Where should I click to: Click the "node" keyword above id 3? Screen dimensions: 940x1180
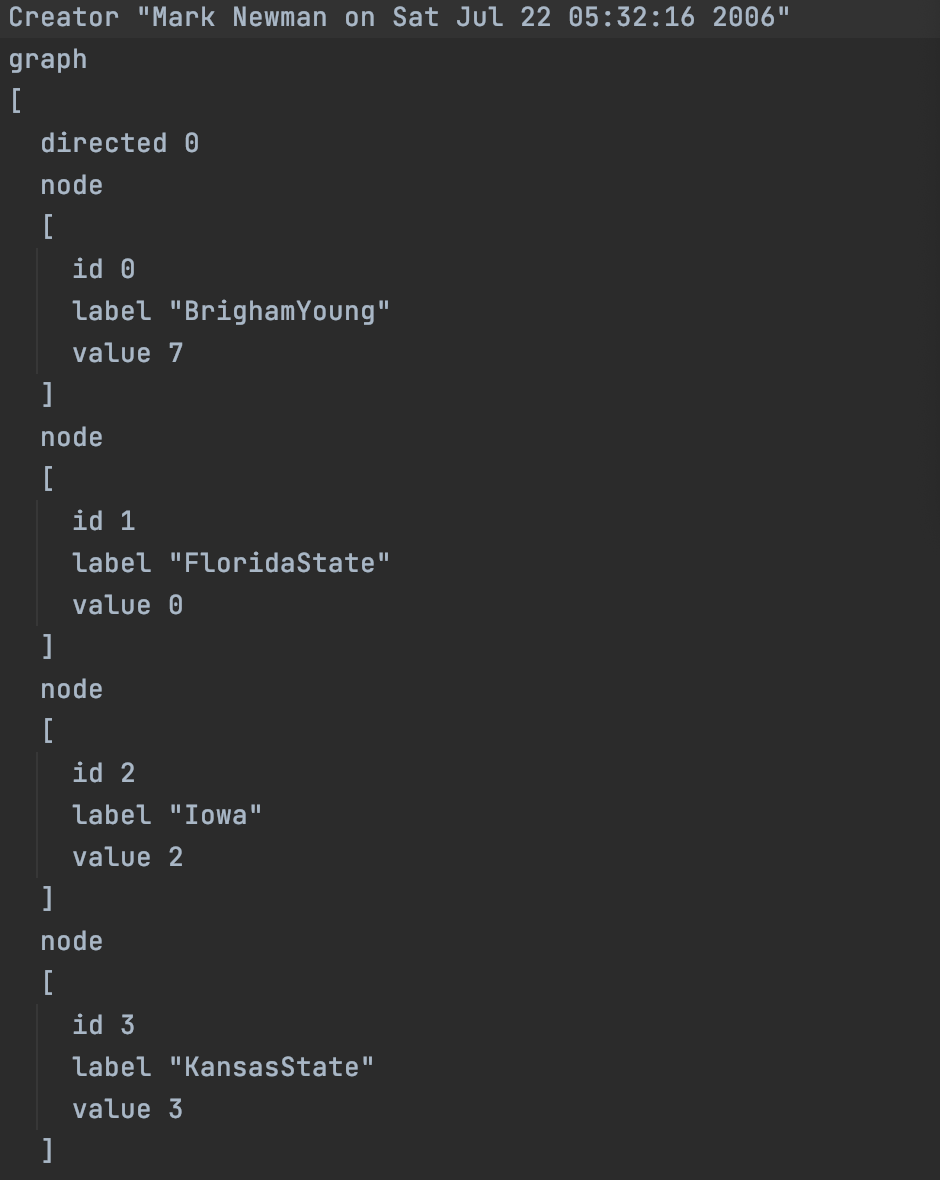[x=71, y=941]
